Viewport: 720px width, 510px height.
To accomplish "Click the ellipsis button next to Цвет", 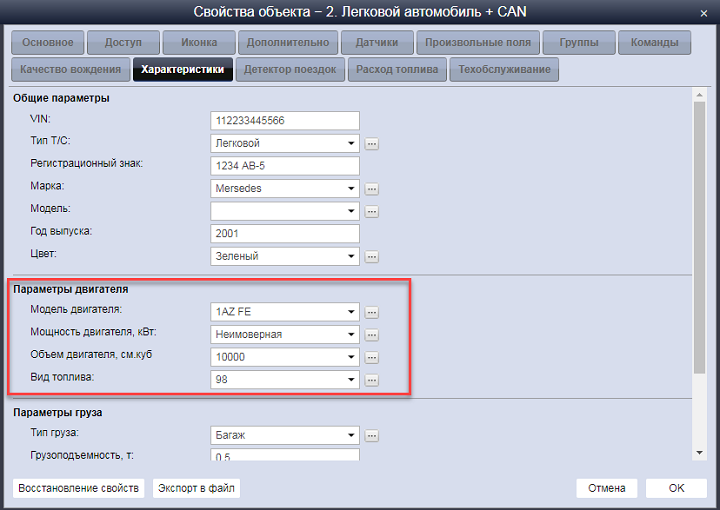I will [372, 256].
